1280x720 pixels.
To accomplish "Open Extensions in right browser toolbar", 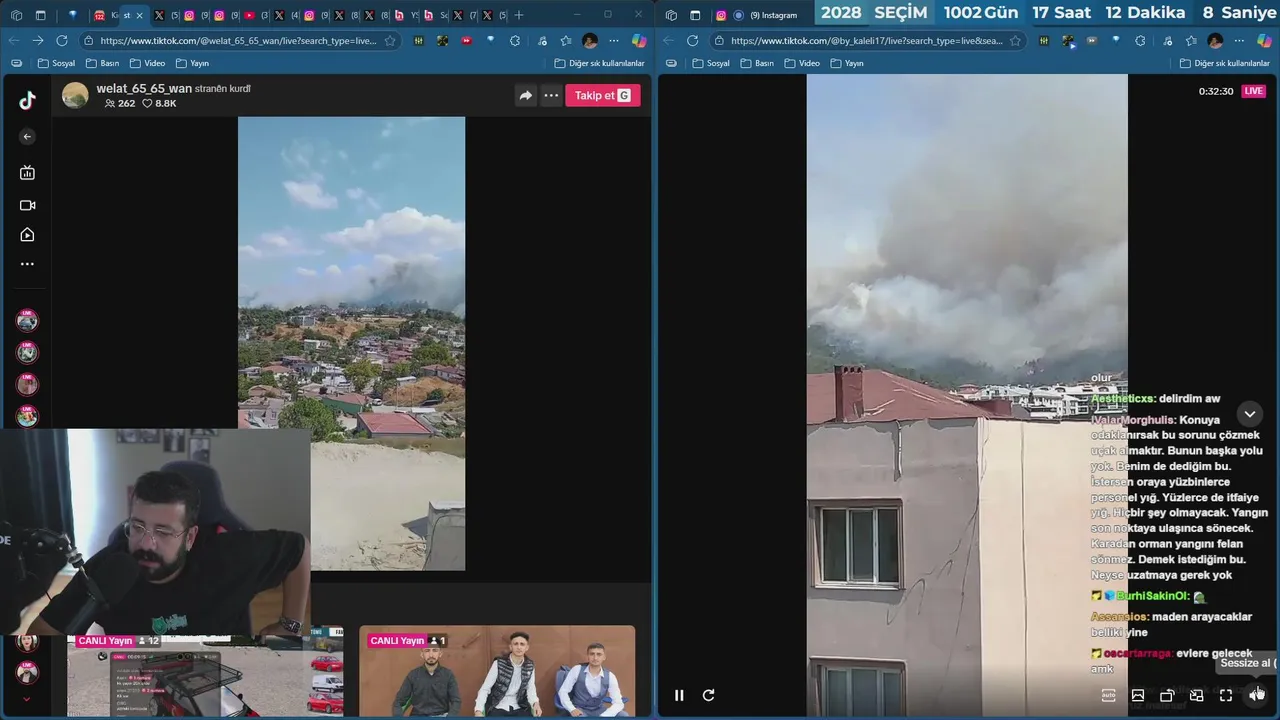I will [x=1140, y=41].
